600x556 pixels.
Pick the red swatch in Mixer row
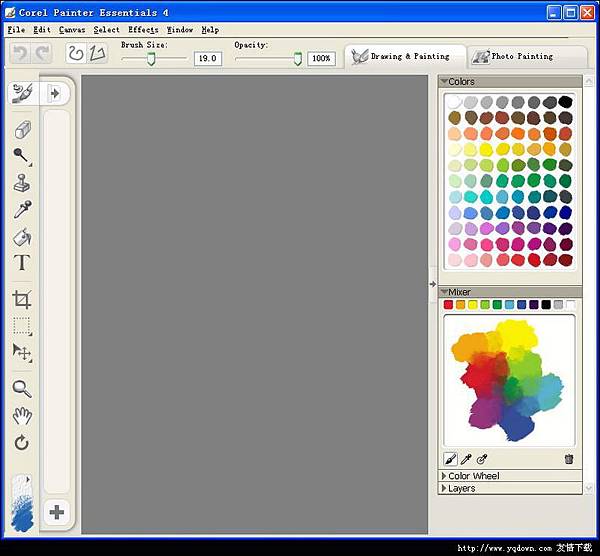(449, 305)
